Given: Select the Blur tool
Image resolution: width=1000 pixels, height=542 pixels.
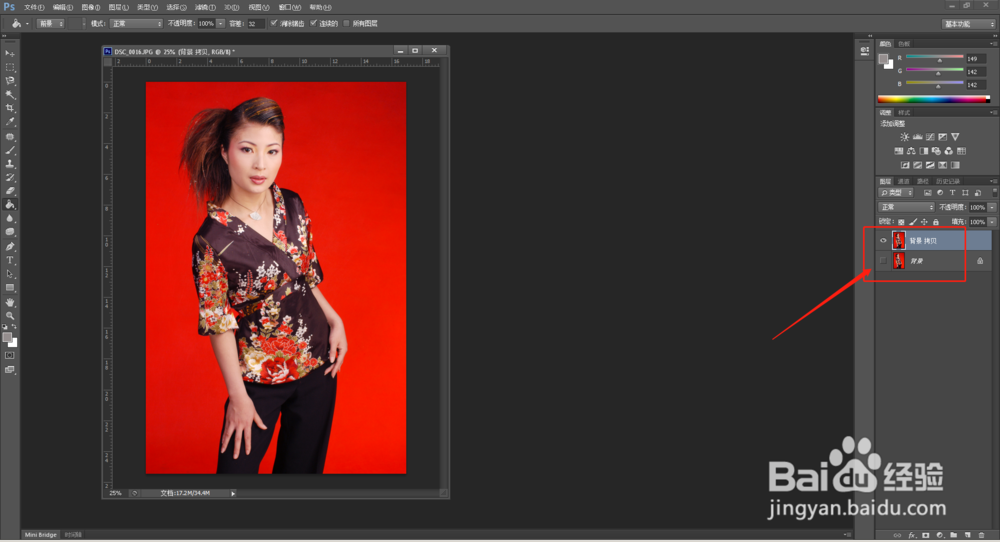Looking at the screenshot, I should coord(10,219).
